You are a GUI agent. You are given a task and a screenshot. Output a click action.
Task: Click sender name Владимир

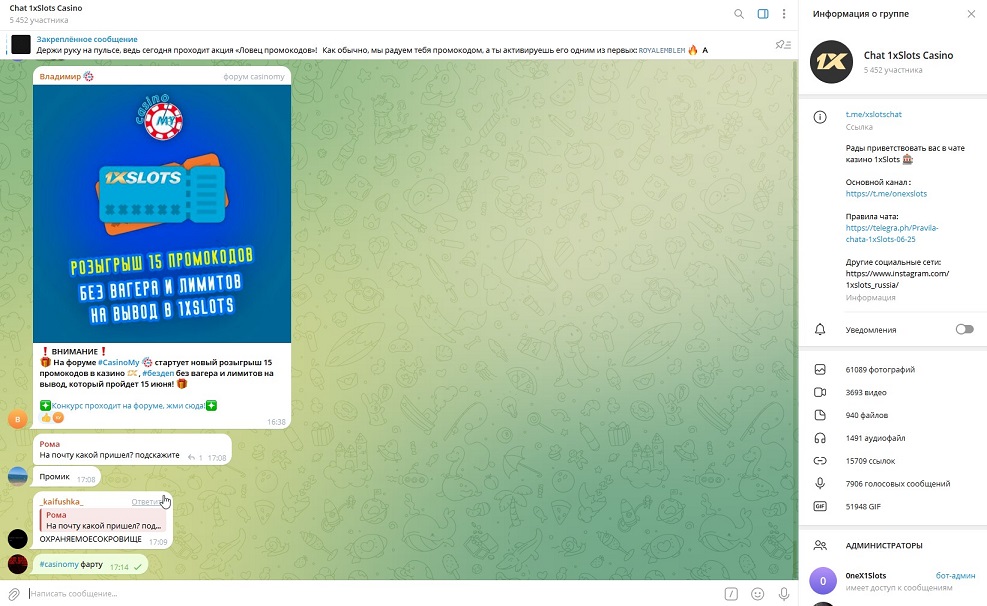click(60, 77)
